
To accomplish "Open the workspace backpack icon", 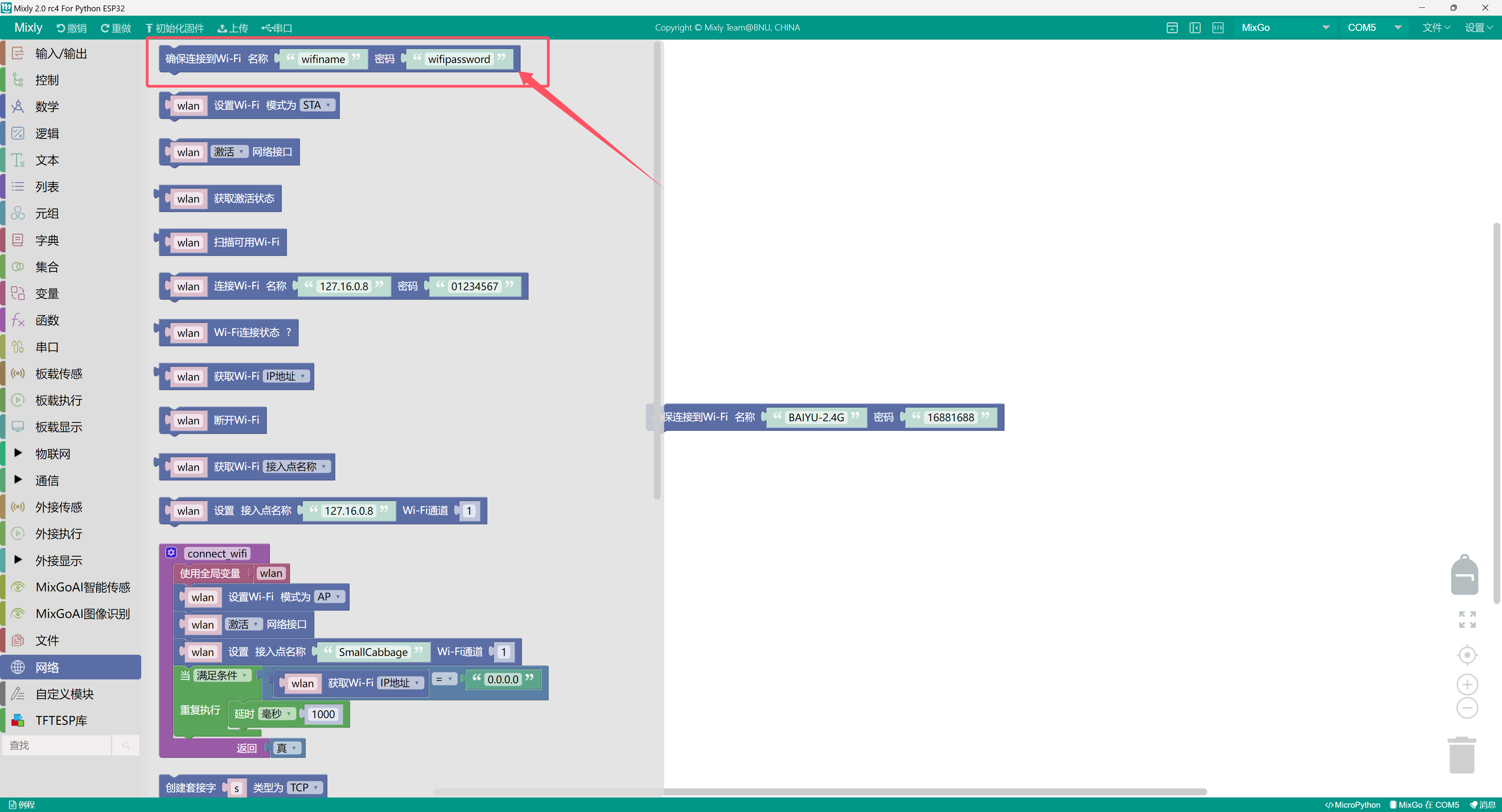I will click(1464, 575).
